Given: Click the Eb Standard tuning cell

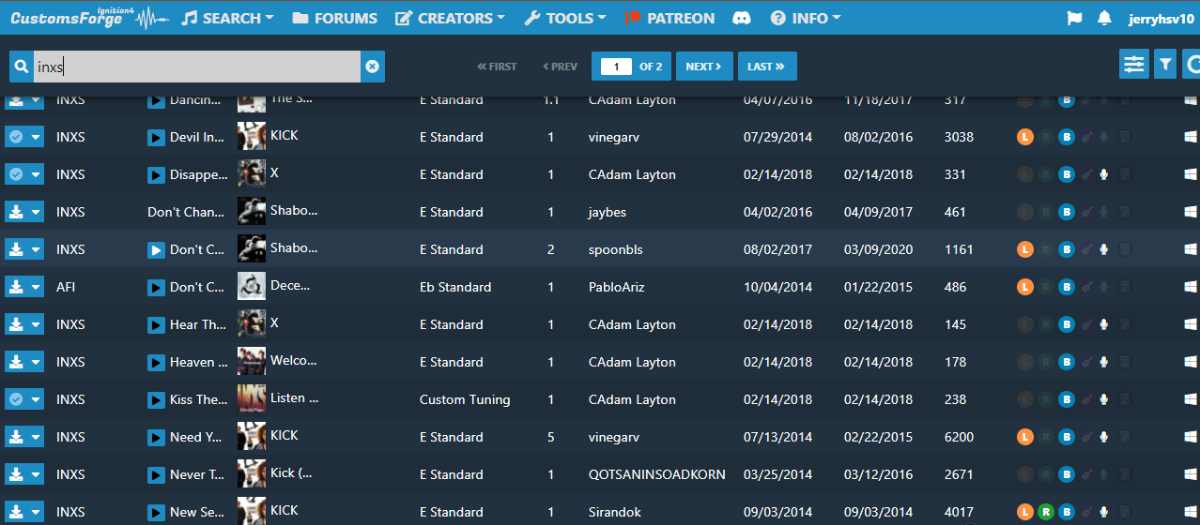Looking at the screenshot, I should [455, 287].
